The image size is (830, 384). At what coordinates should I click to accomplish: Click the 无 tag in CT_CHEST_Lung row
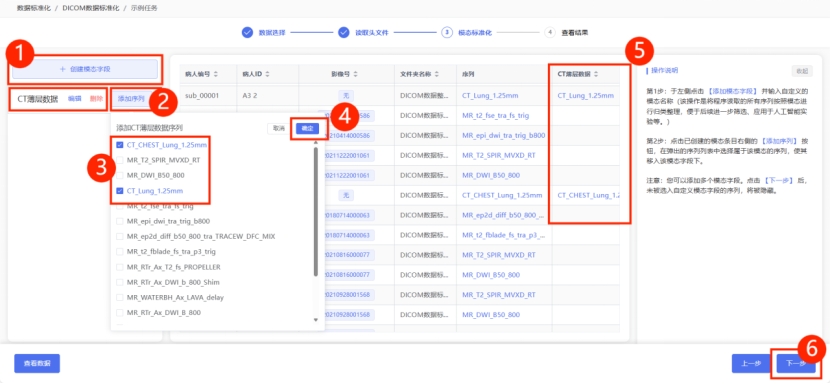pos(346,195)
